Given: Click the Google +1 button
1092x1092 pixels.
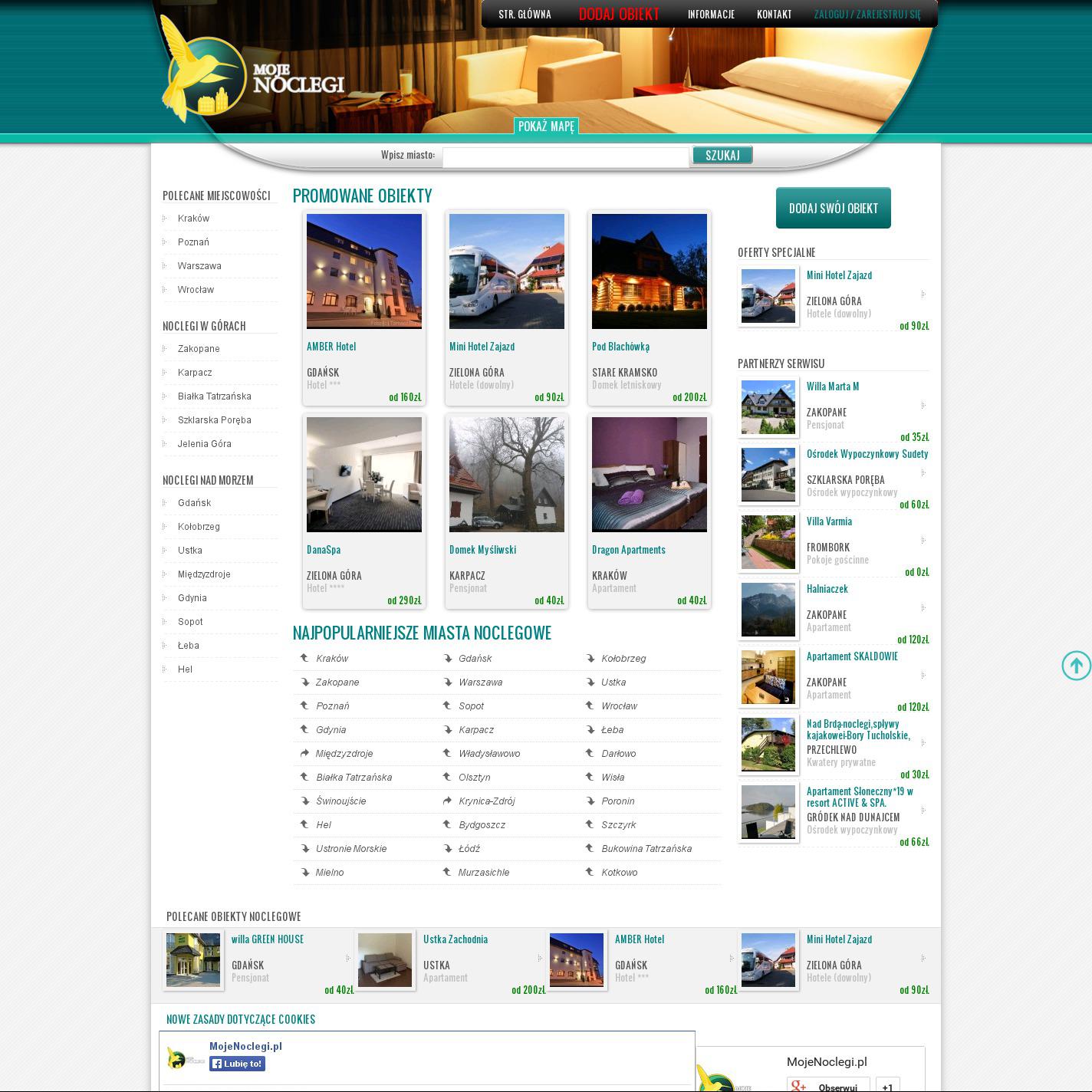Looking at the screenshot, I should 887,1086.
